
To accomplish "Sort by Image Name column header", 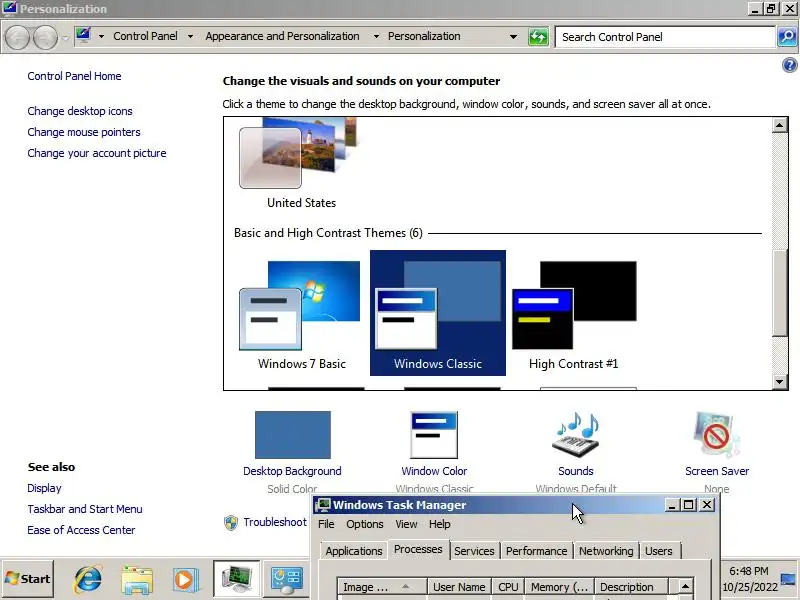I will (x=382, y=587).
